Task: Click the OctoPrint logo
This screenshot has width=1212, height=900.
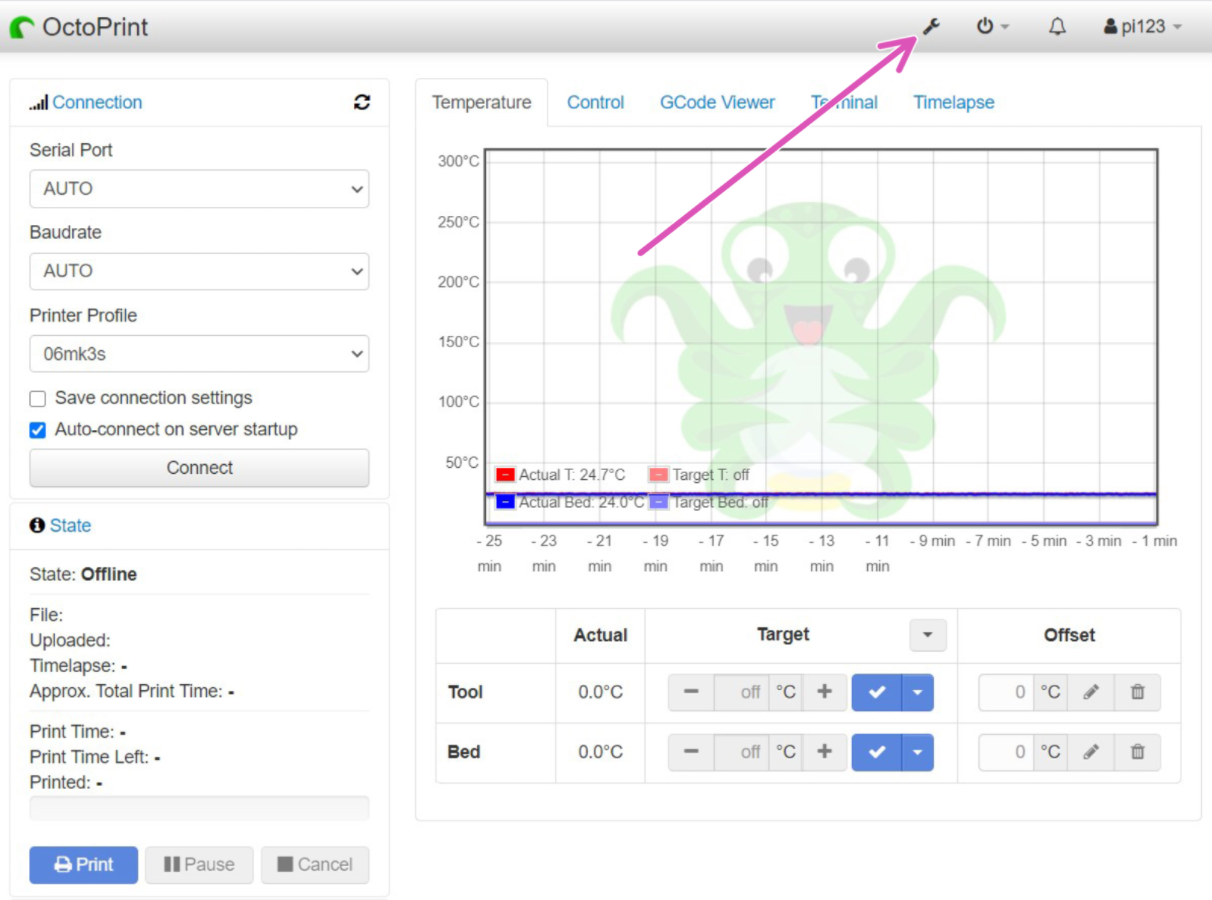Action: click(x=79, y=27)
